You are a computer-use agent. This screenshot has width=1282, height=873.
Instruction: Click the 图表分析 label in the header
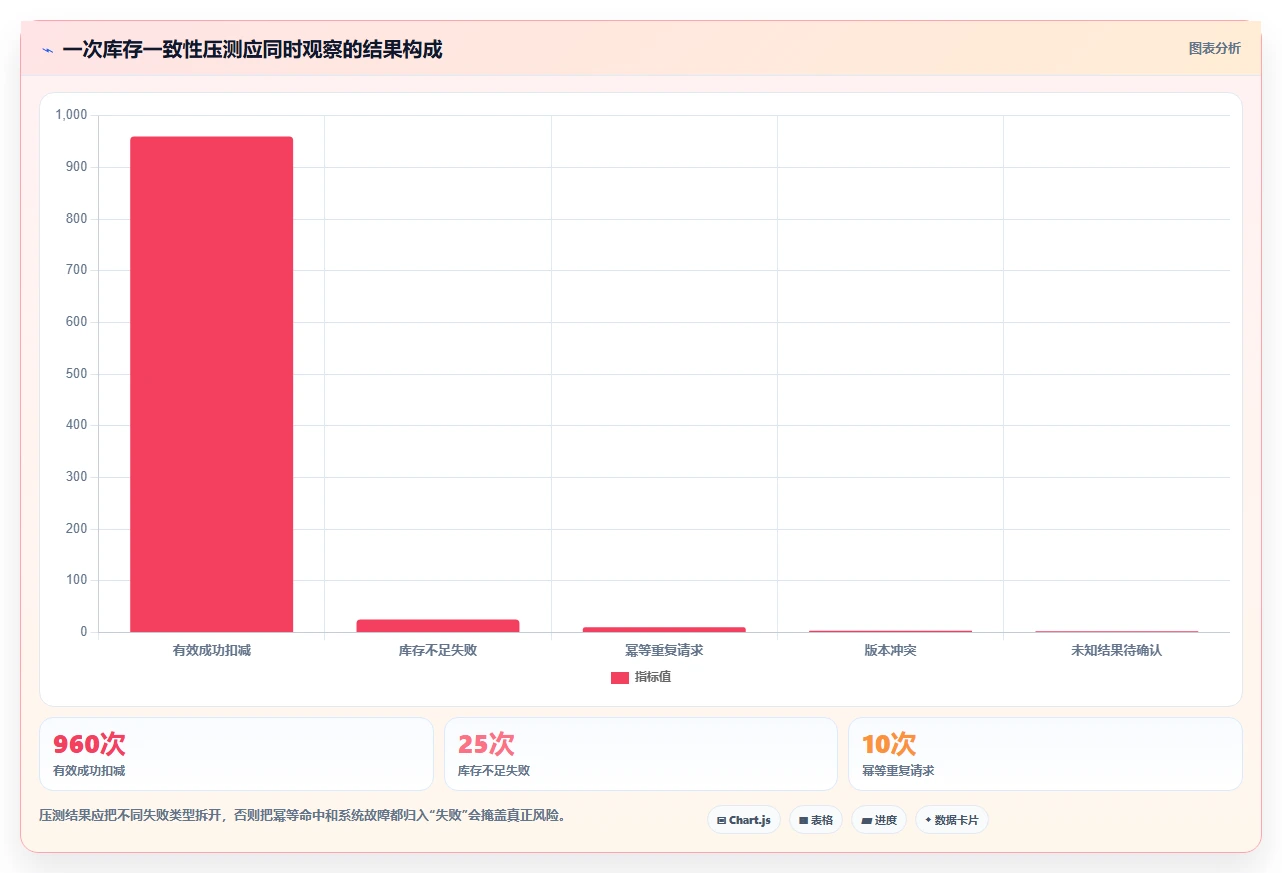click(x=1214, y=48)
